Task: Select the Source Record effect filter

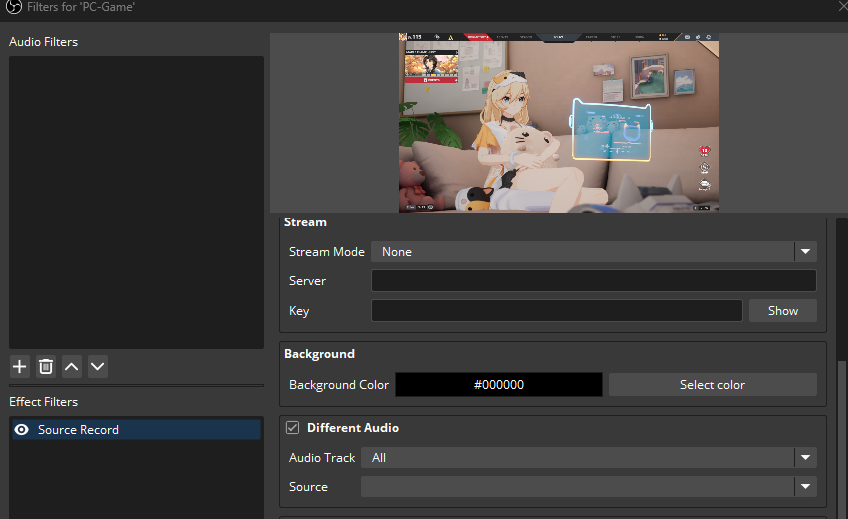Action: tap(136, 430)
